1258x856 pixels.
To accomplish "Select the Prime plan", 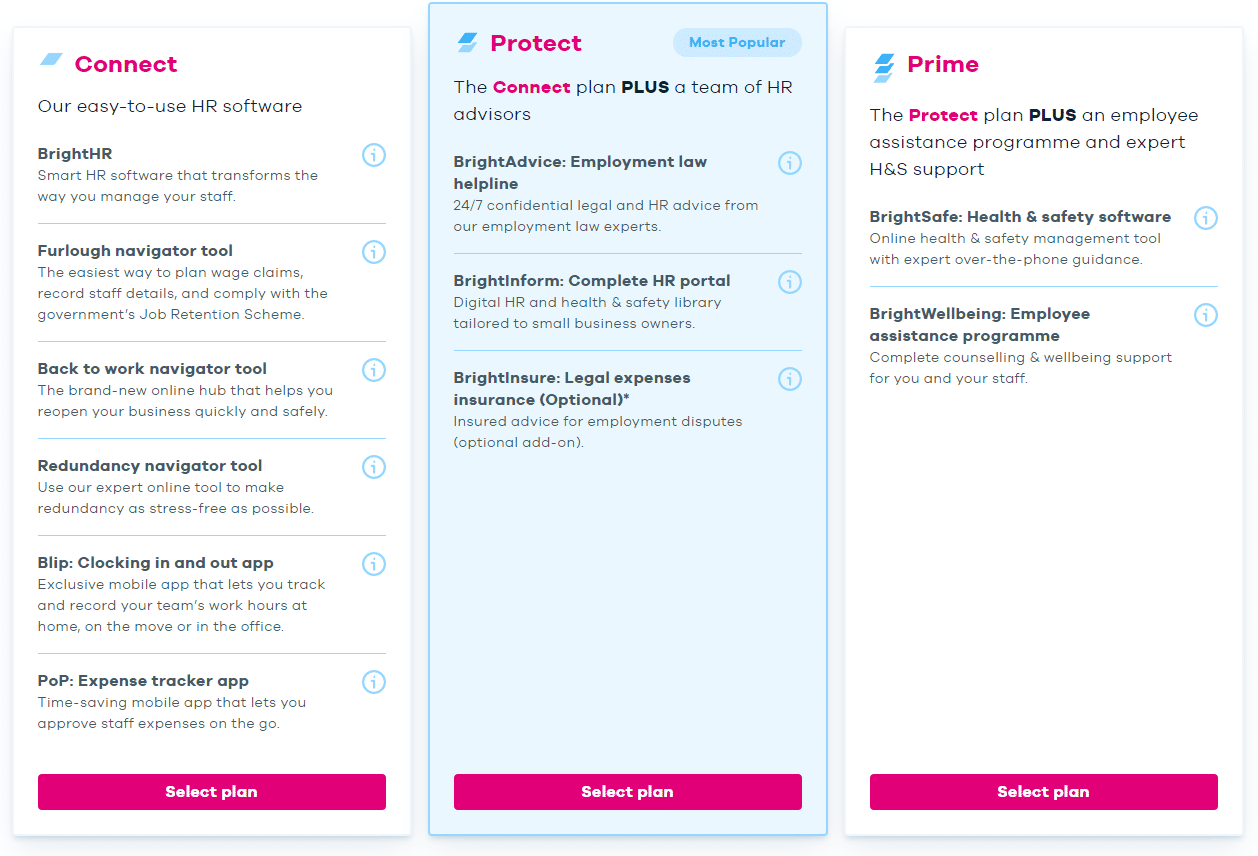I will tap(1043, 791).
